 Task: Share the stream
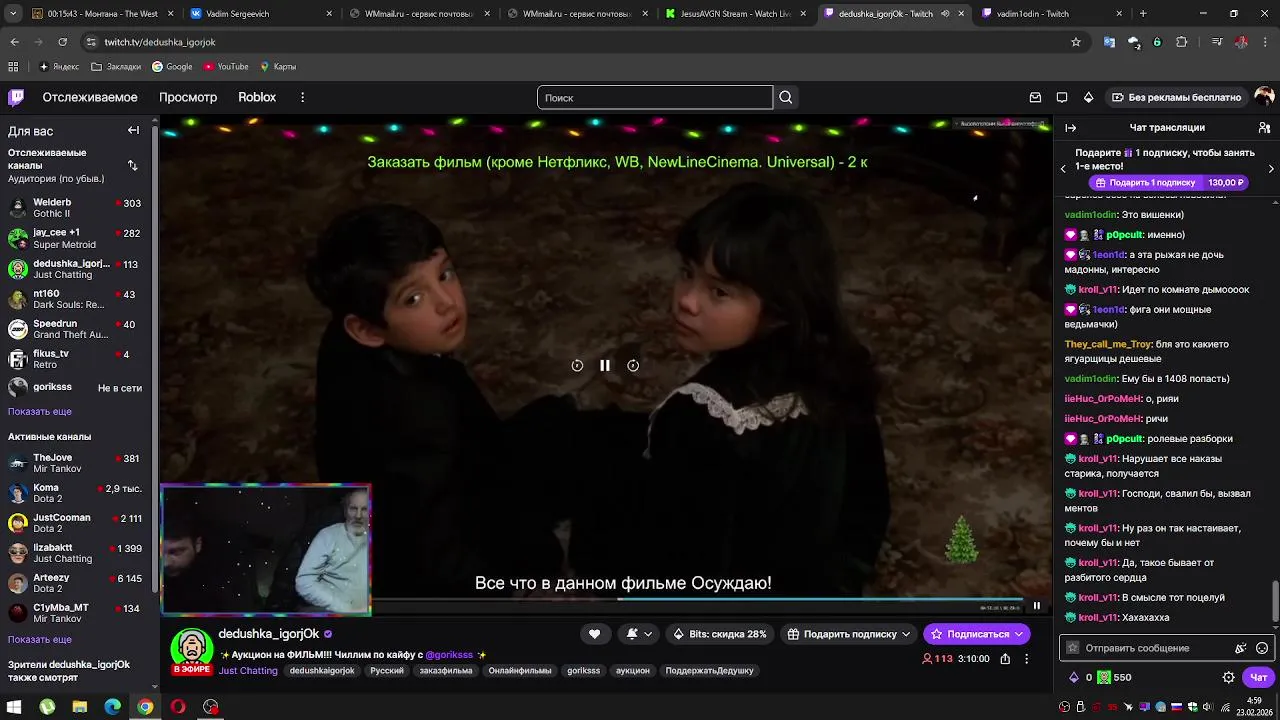pyautogui.click(x=1005, y=659)
